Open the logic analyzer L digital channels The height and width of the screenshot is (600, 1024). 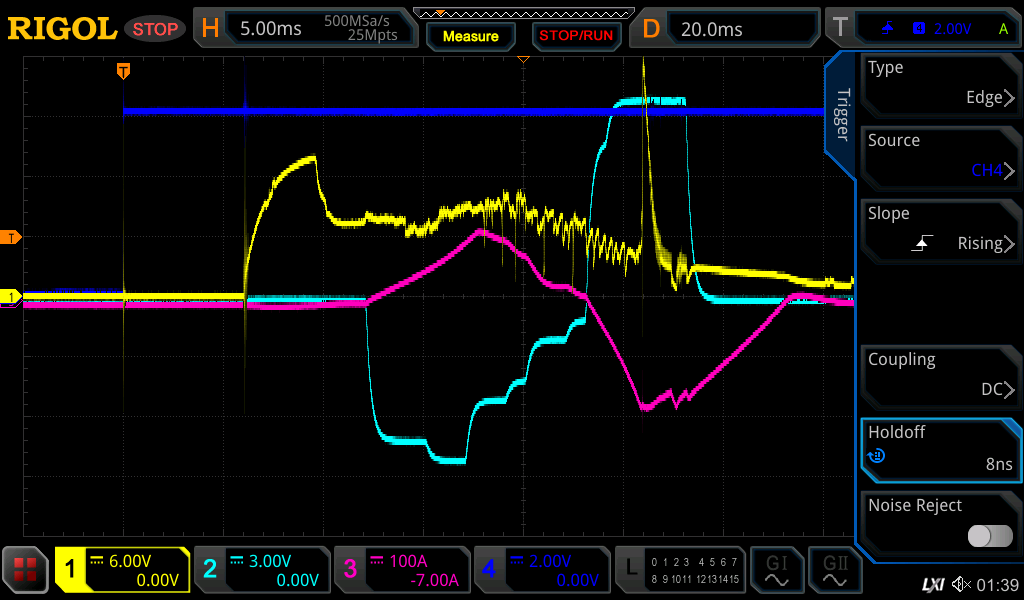point(680,571)
